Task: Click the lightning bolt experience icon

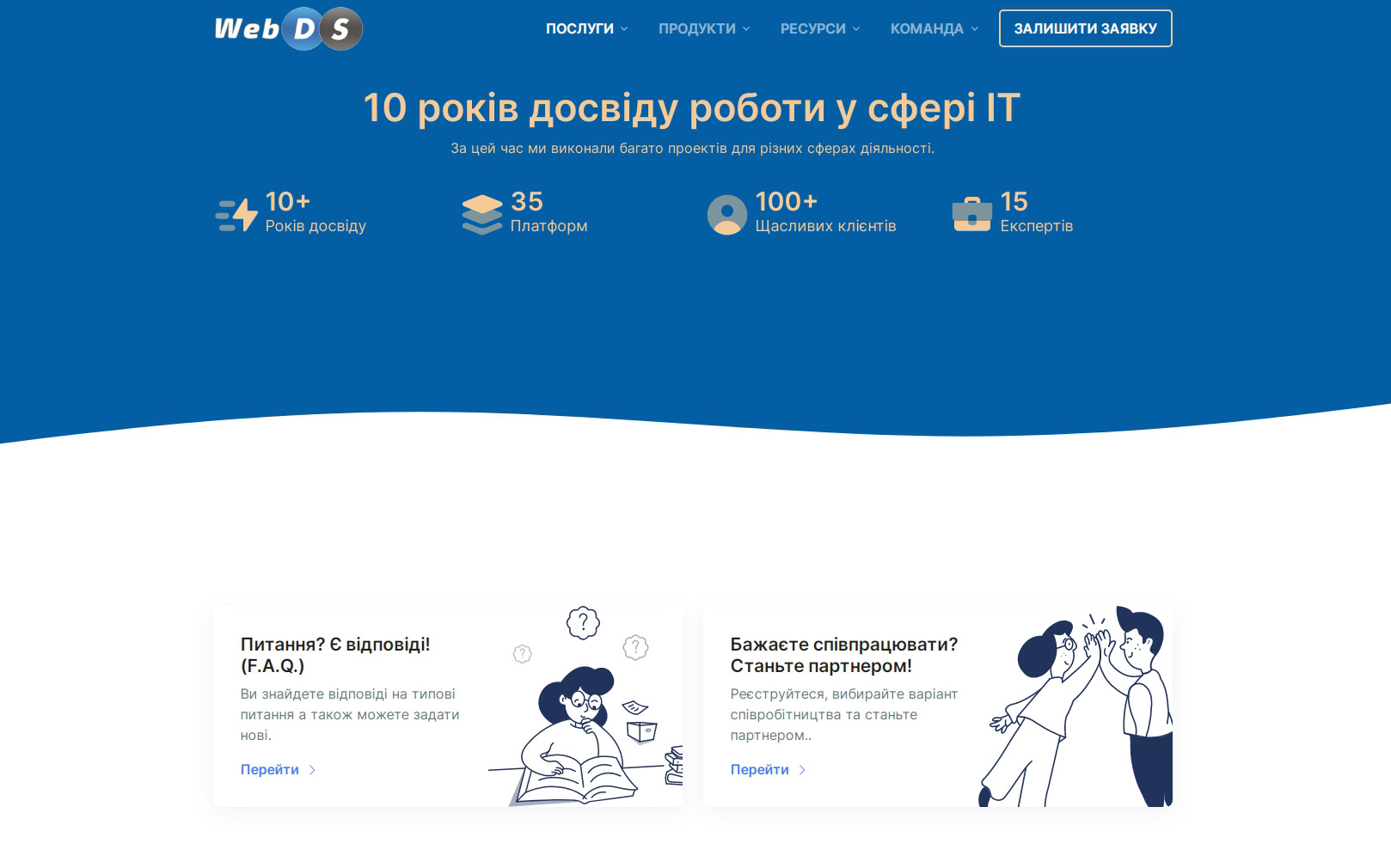Action: [x=237, y=215]
